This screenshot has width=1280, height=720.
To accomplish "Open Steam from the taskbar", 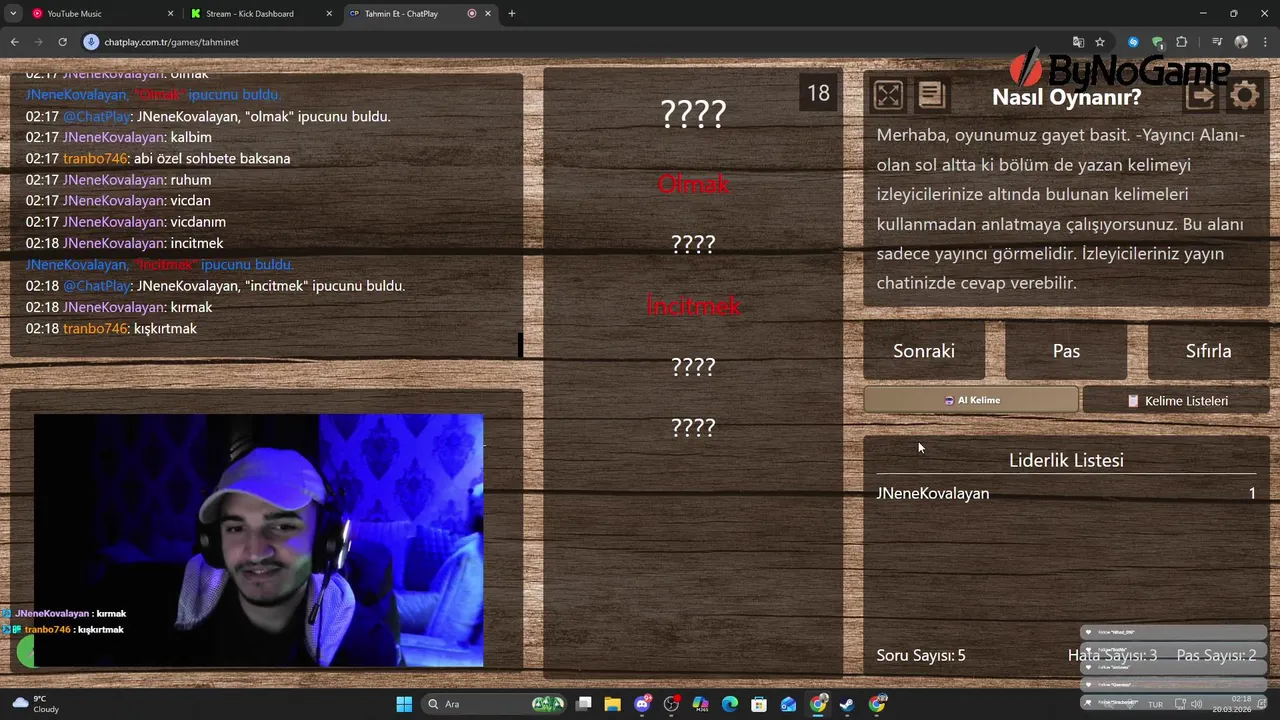I will point(847,704).
